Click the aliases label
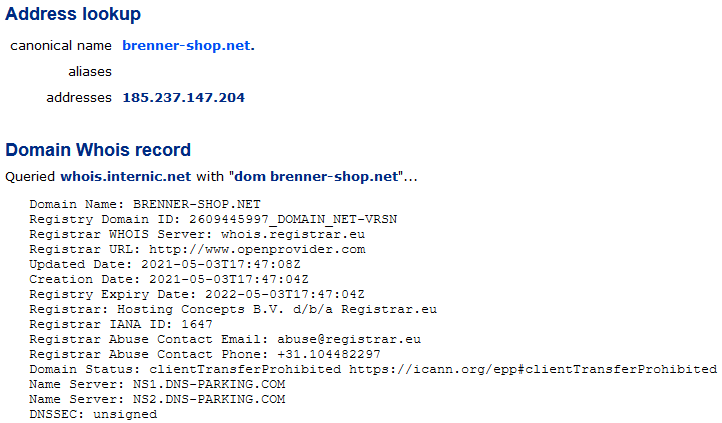Viewport: 722px width, 423px height. pos(90,72)
